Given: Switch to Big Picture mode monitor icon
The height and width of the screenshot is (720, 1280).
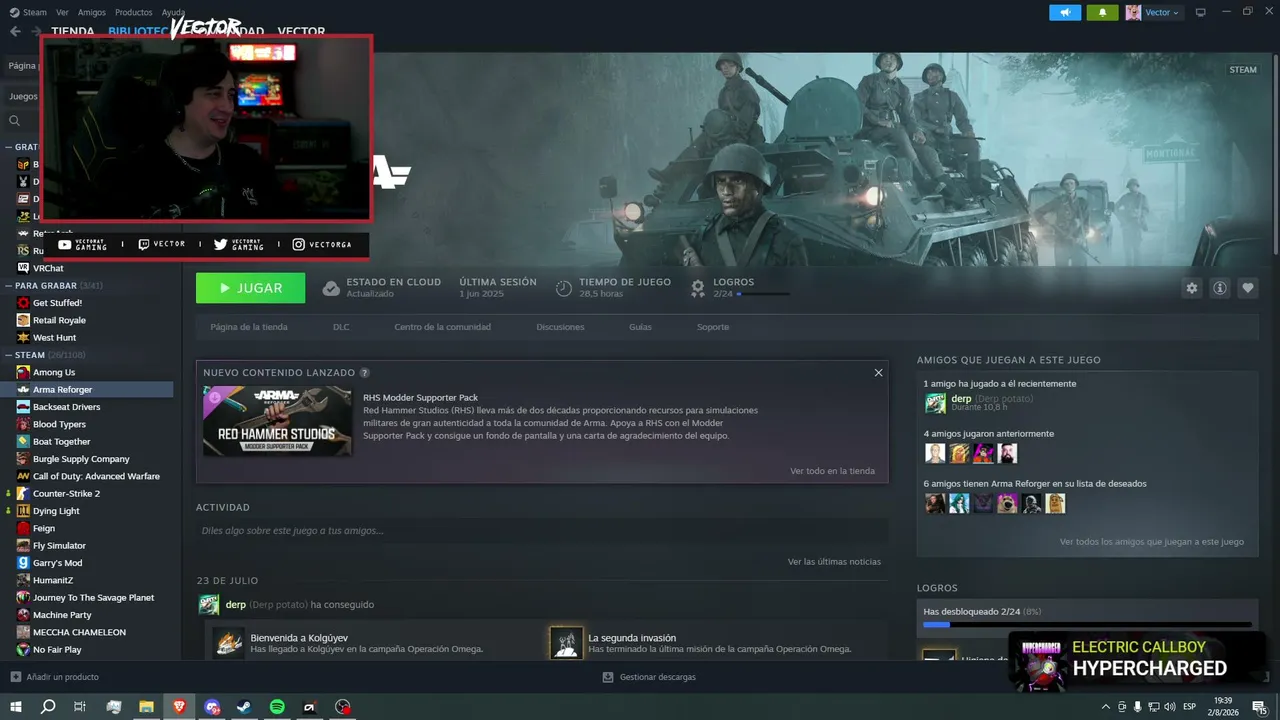Looking at the screenshot, I should point(1201,12).
